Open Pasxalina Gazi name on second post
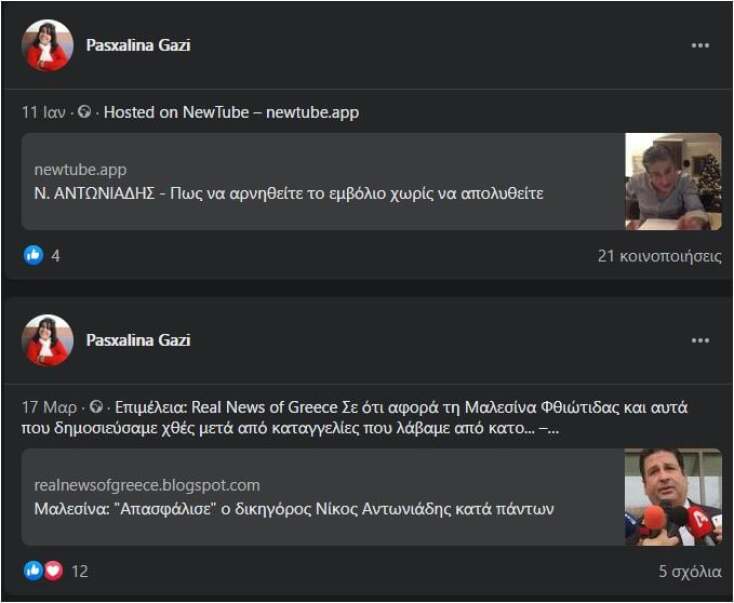734x603 pixels. (x=138, y=340)
